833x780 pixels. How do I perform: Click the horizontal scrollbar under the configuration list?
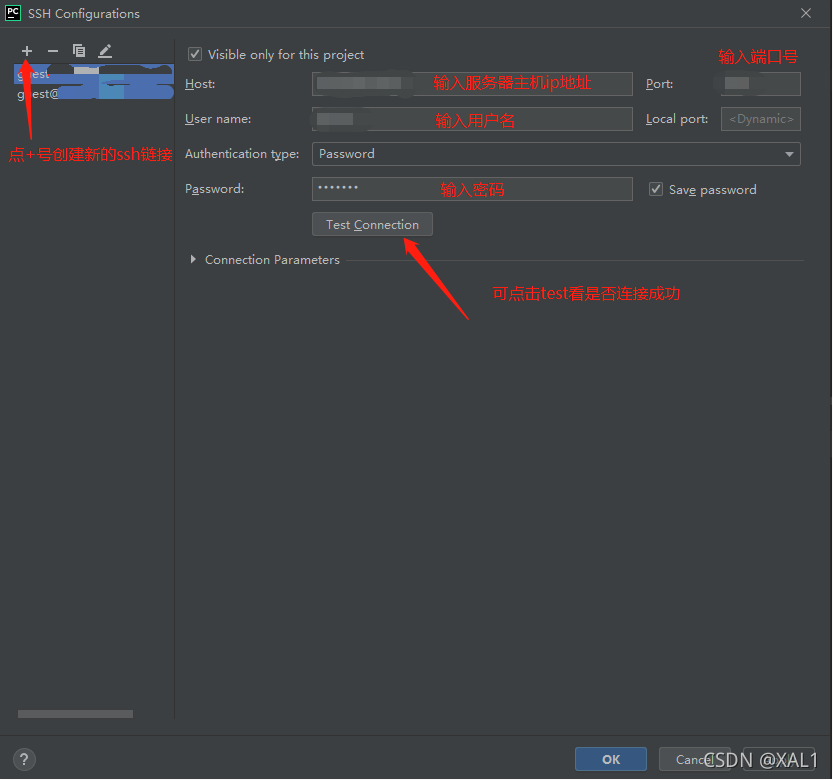[75, 714]
